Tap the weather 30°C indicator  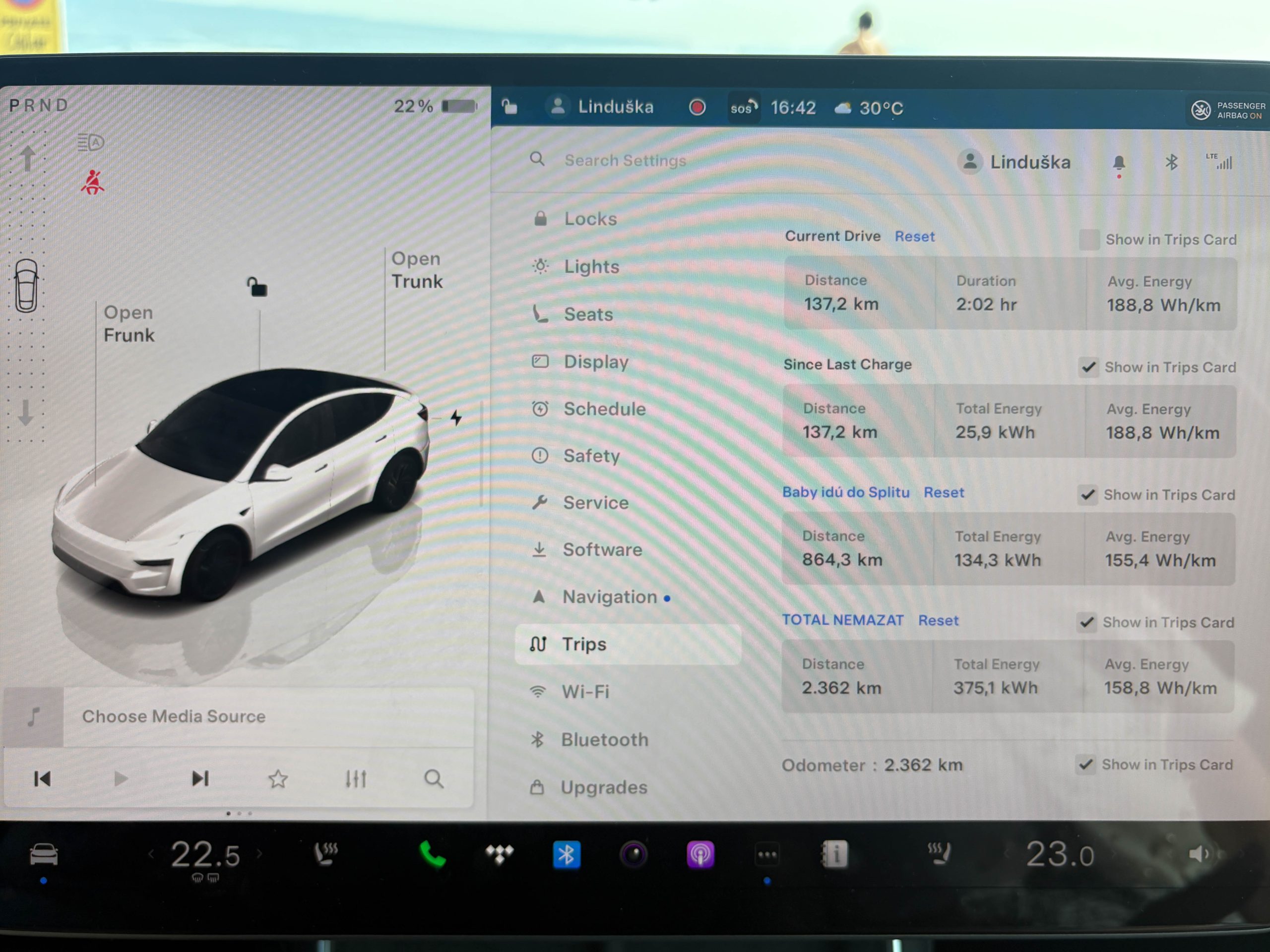(x=869, y=108)
